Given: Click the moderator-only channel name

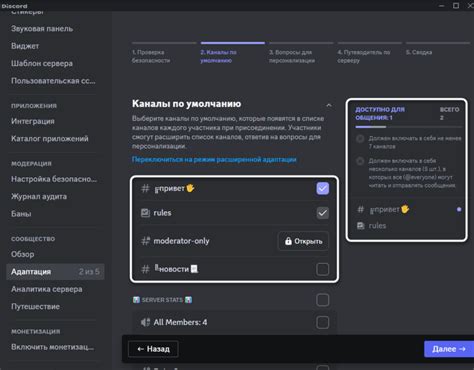Looking at the screenshot, I should 181,241.
